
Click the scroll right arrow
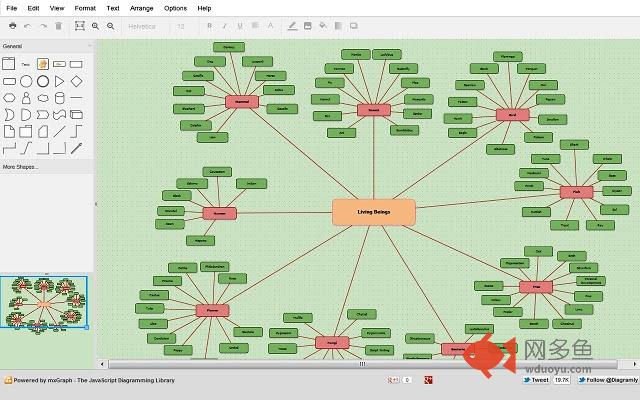point(635,364)
